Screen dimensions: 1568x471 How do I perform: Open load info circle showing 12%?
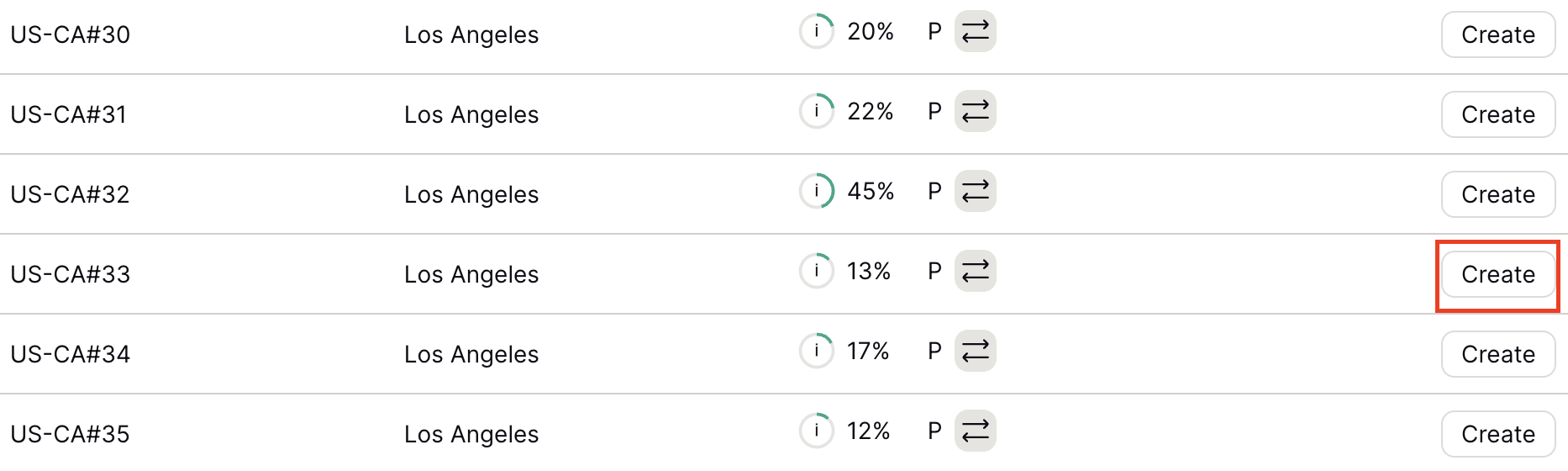coord(817,431)
